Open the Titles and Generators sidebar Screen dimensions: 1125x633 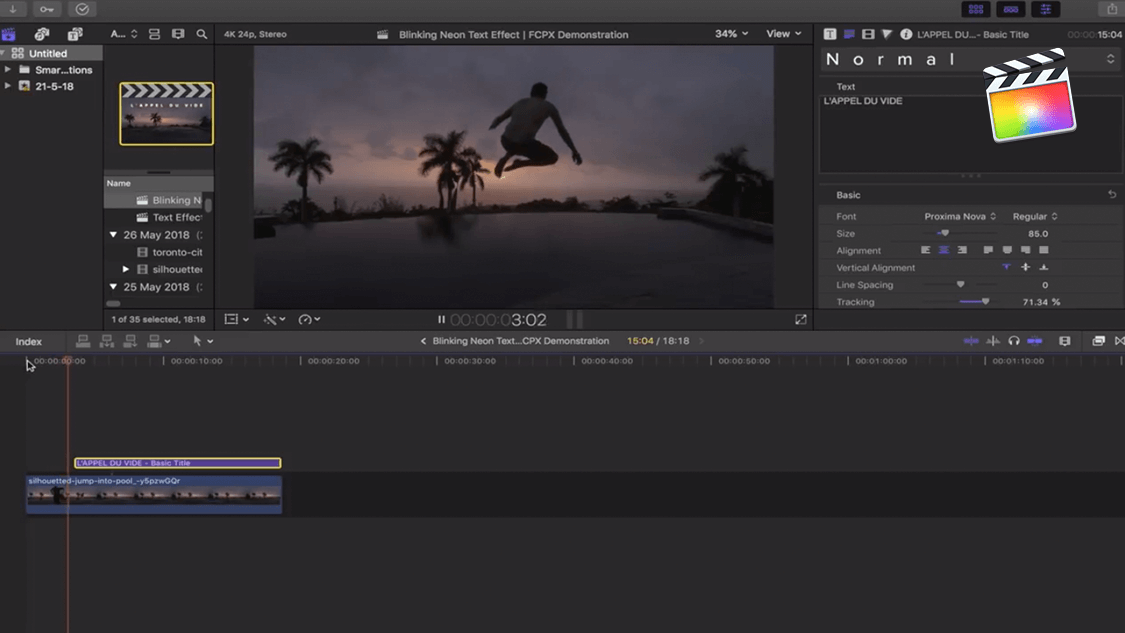74,34
